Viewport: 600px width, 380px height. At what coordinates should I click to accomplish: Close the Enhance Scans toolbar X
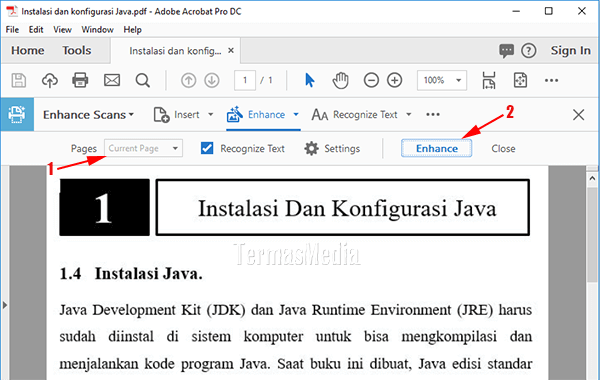pyautogui.click(x=578, y=114)
